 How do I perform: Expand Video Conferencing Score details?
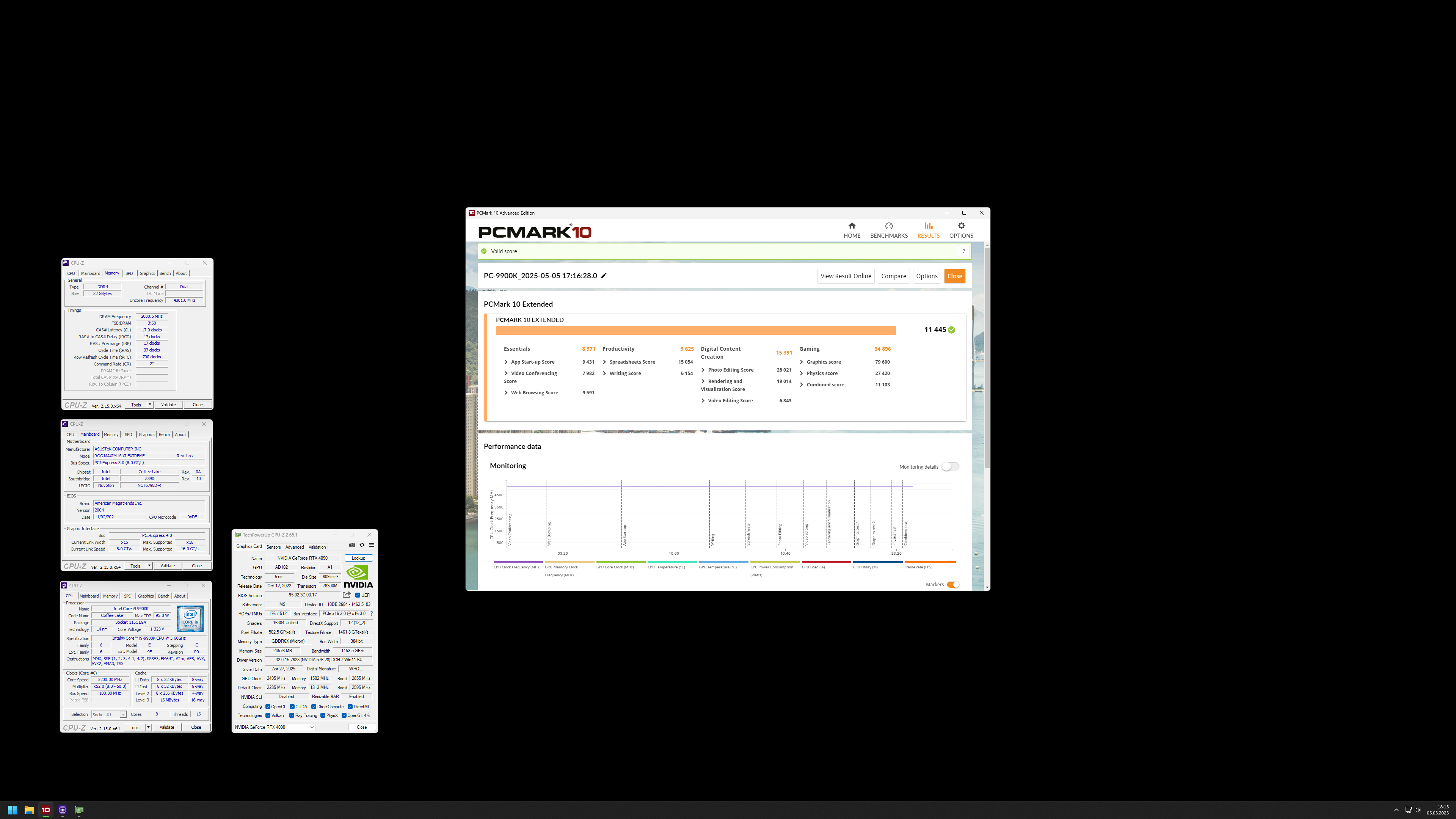[x=506, y=373]
